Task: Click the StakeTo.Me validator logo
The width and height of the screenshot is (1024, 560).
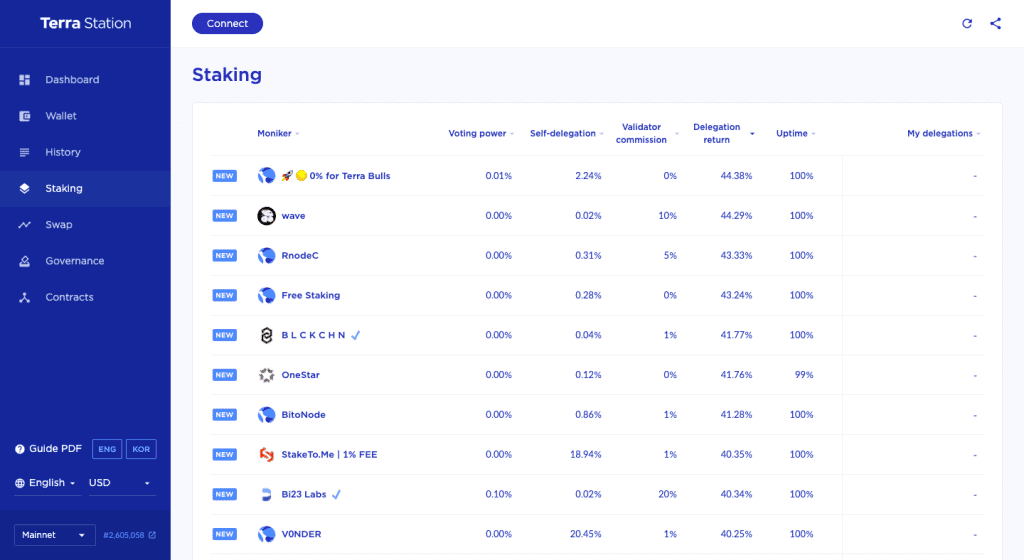Action: 266,454
